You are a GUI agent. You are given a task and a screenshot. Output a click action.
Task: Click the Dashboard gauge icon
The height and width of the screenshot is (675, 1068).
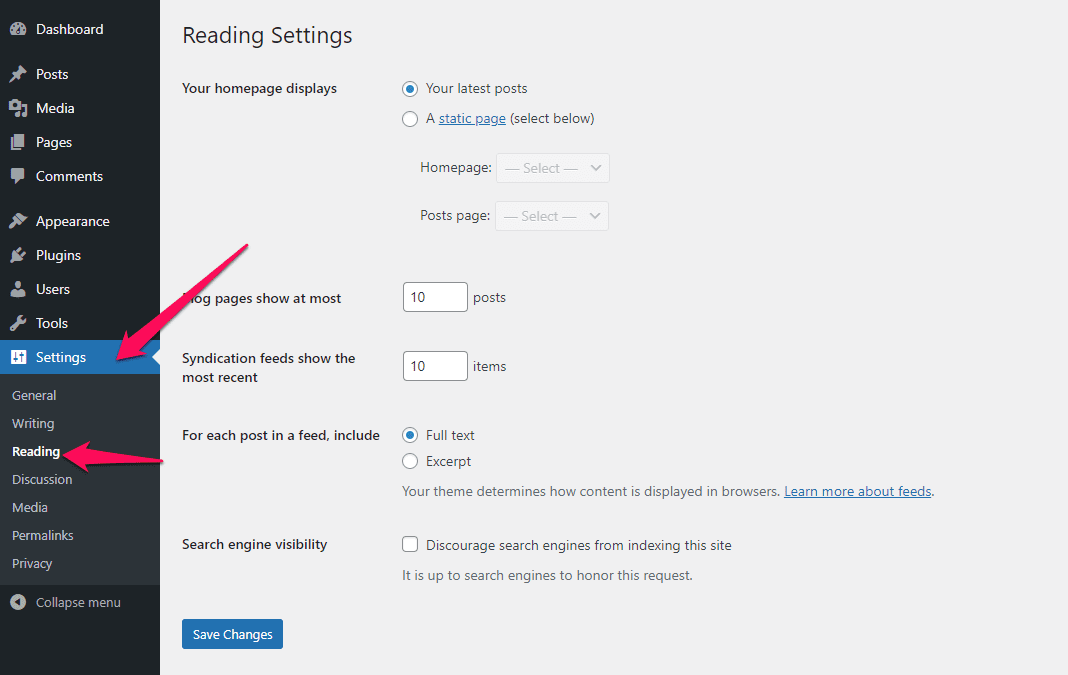coord(18,30)
